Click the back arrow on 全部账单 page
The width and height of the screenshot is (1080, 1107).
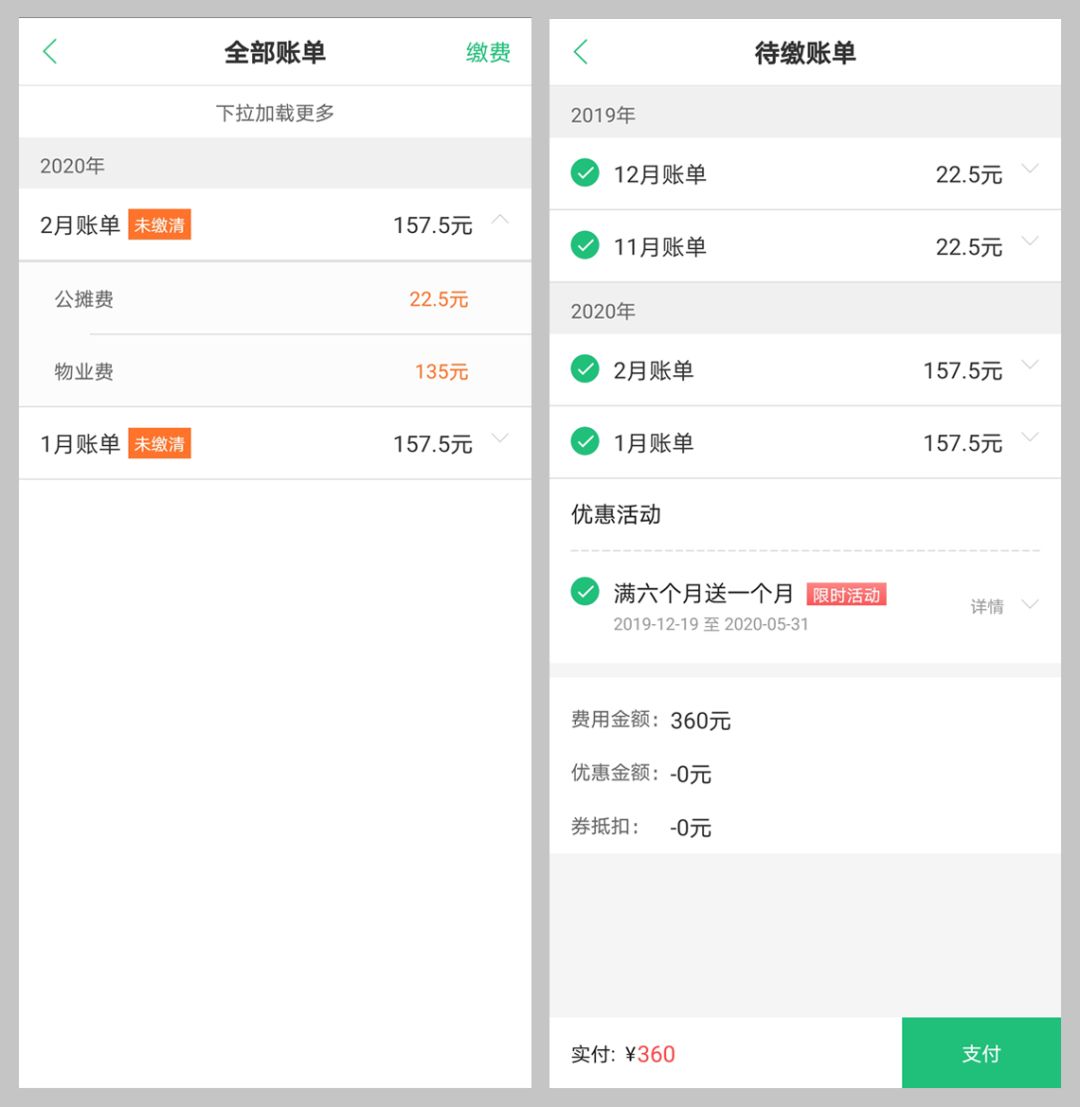[50, 51]
